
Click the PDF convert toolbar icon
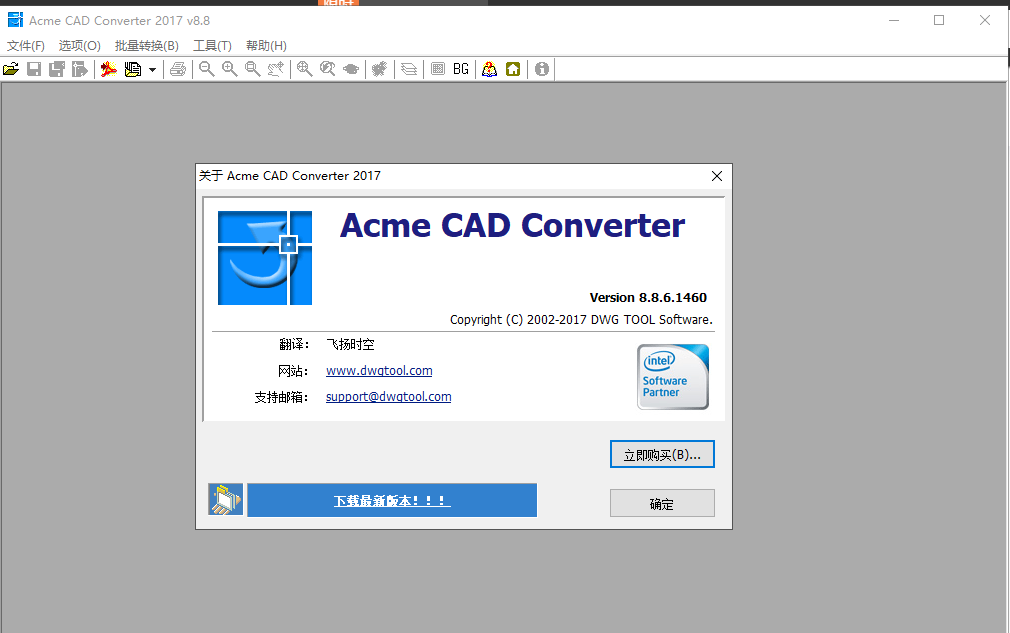pyautogui.click(x=108, y=69)
